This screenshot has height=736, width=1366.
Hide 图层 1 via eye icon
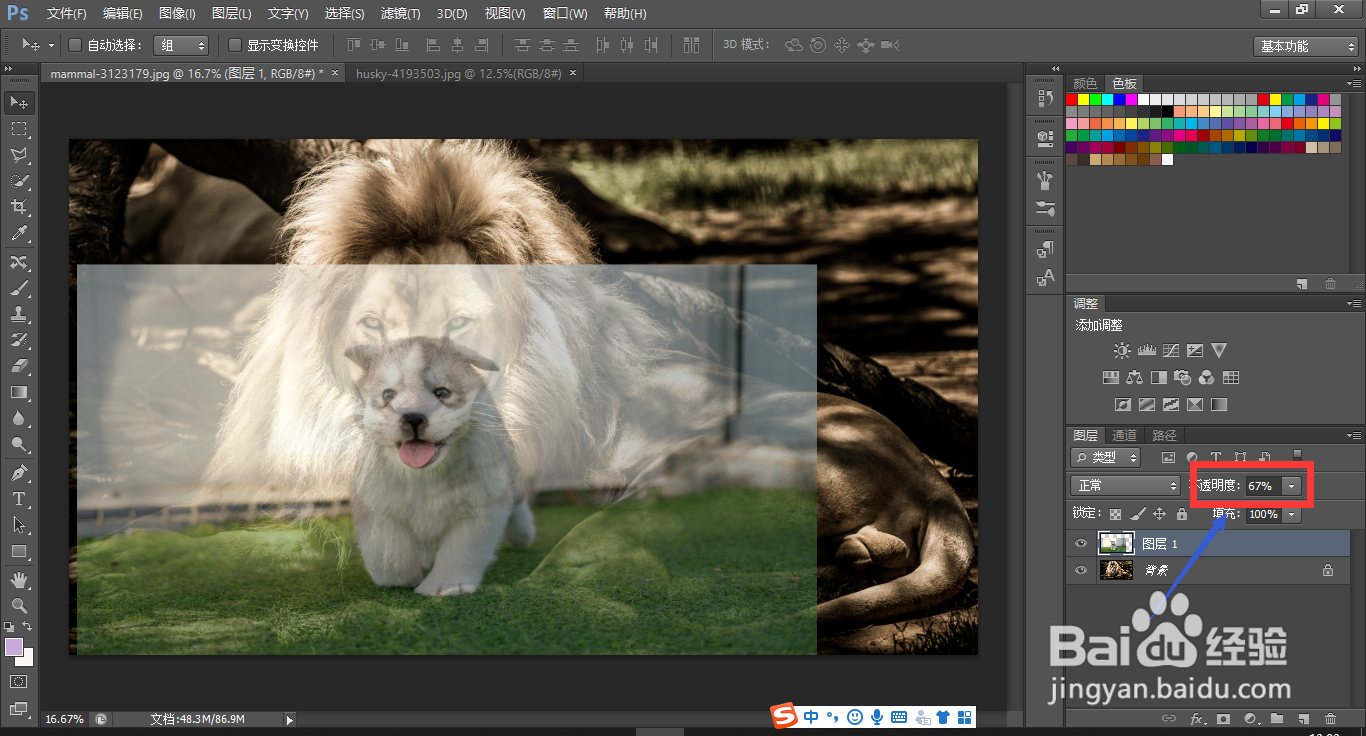[1080, 543]
